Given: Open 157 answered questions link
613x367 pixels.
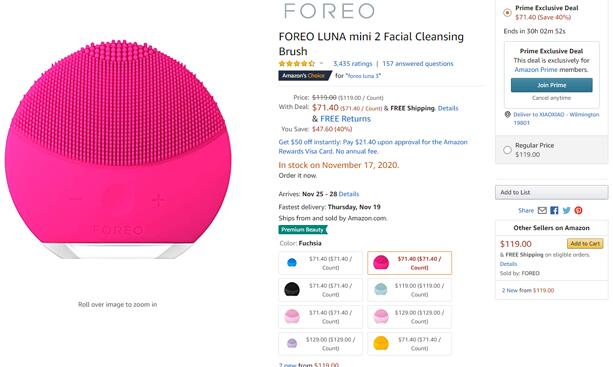Looking at the screenshot, I should click(418, 64).
